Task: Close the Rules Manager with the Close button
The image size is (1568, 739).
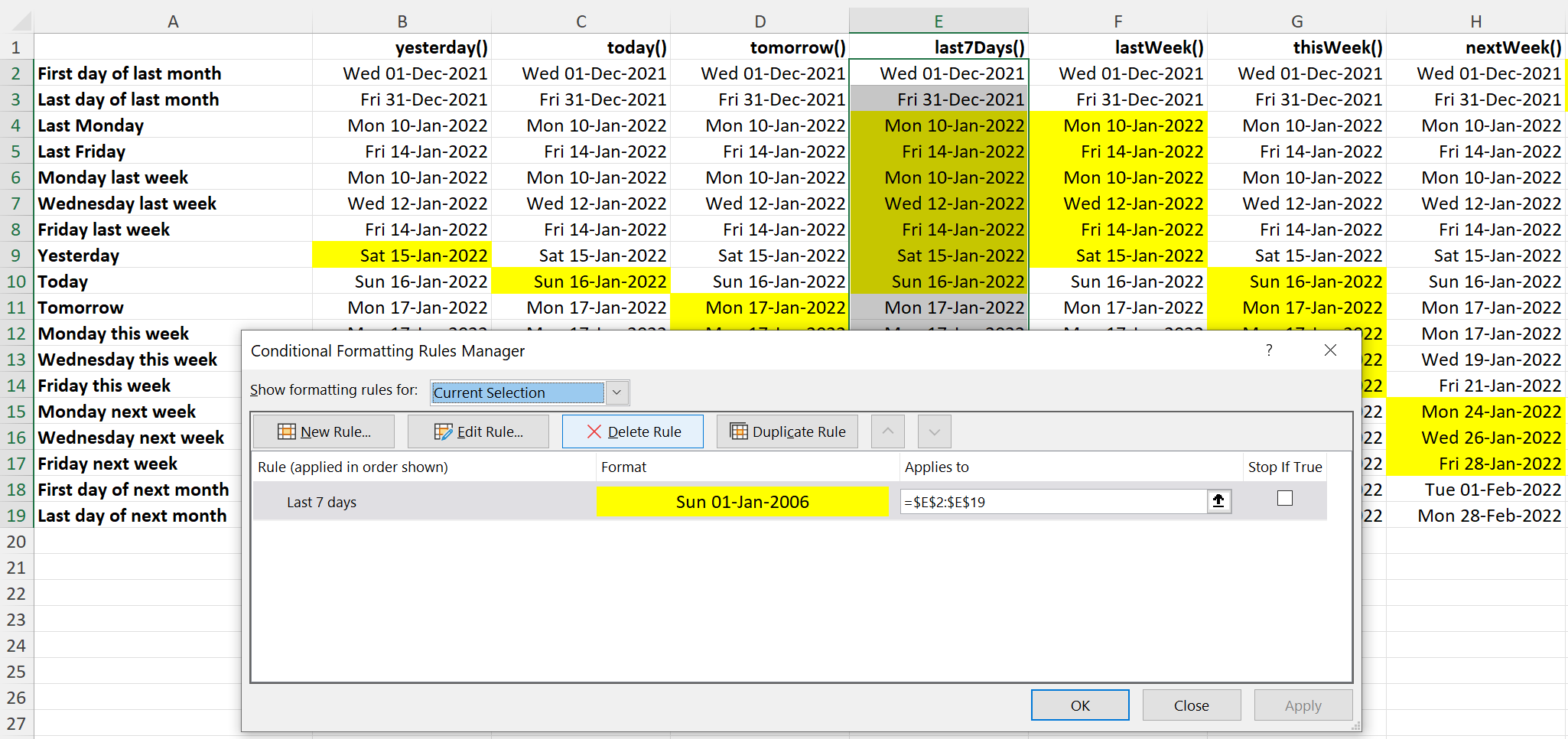Action: pyautogui.click(x=1191, y=705)
